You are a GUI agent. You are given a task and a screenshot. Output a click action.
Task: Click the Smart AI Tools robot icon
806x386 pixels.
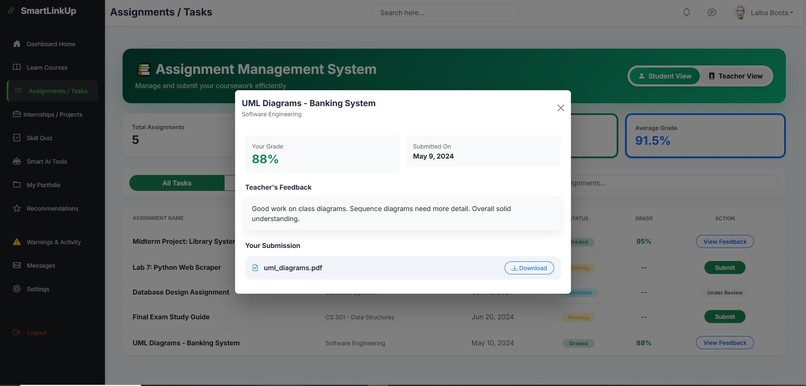pos(17,161)
